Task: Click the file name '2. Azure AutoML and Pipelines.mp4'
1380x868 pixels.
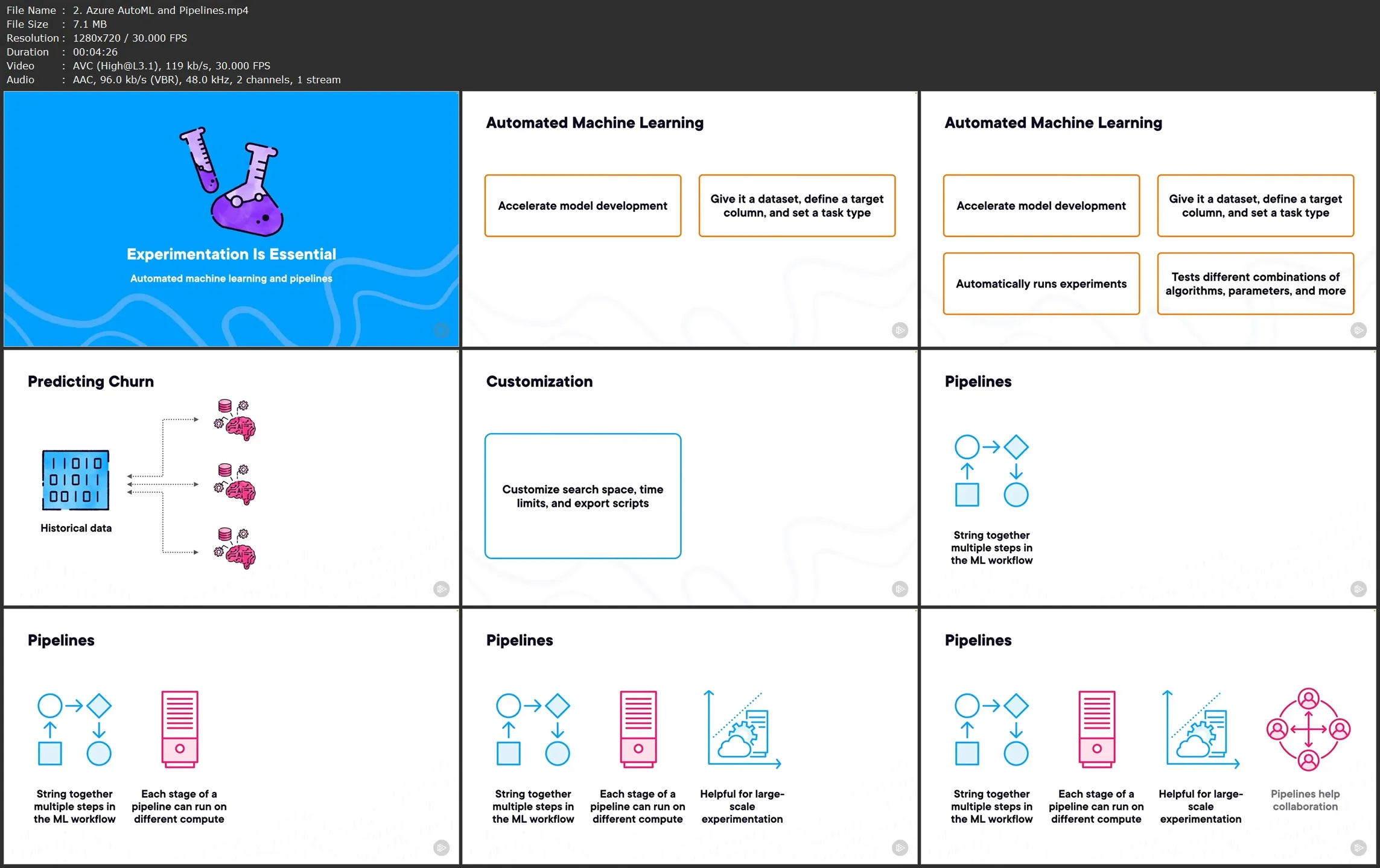Action: coord(161,10)
